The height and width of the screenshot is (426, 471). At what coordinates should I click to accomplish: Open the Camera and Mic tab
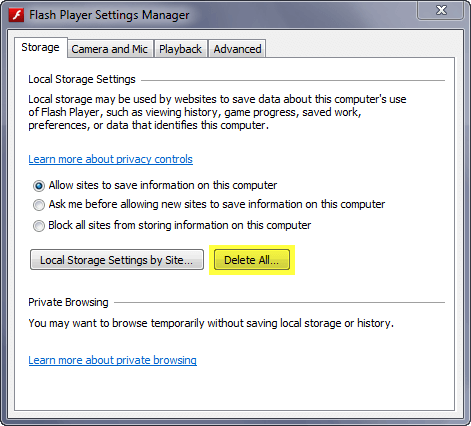[110, 49]
